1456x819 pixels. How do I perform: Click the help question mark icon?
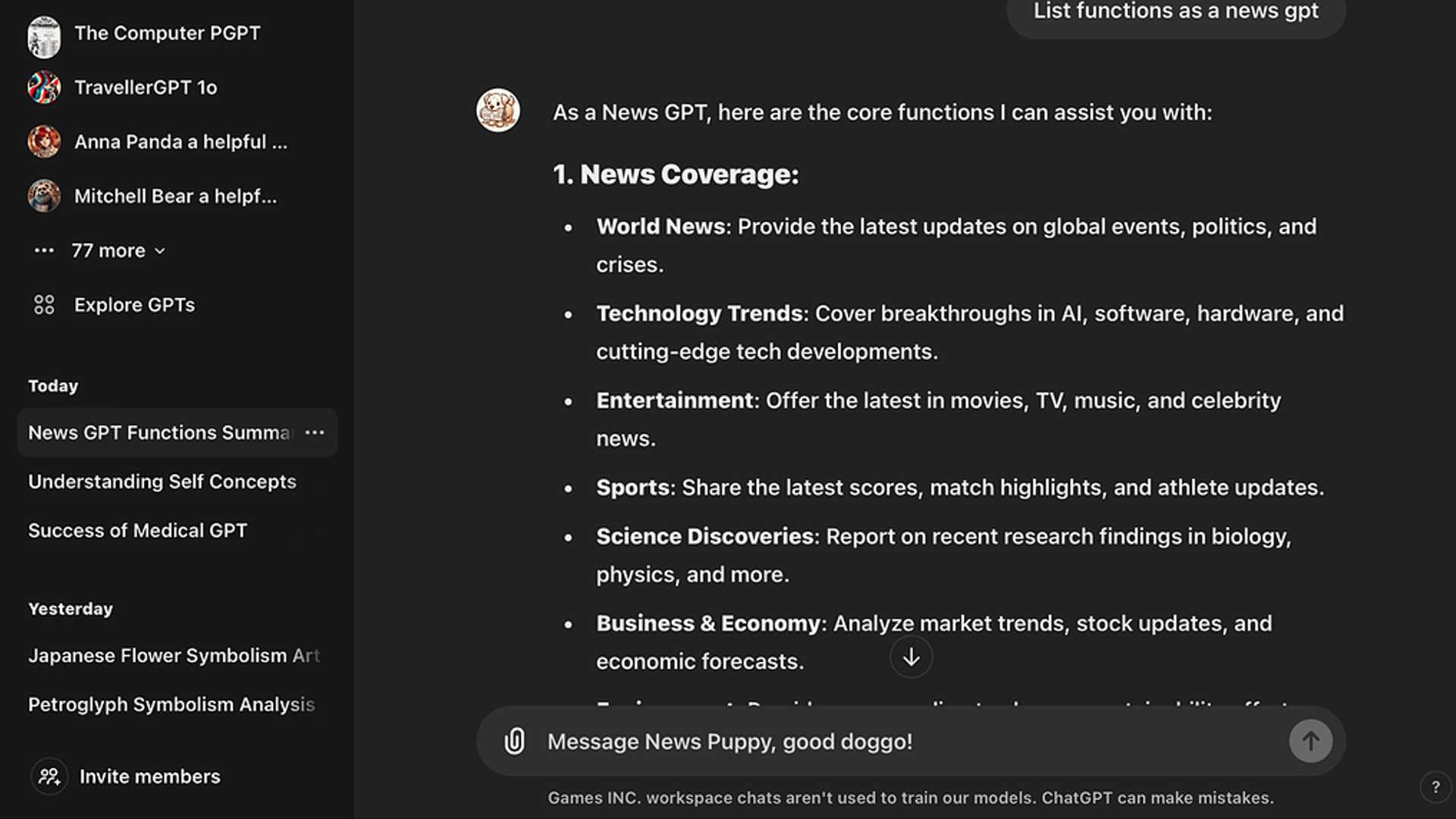click(1436, 786)
